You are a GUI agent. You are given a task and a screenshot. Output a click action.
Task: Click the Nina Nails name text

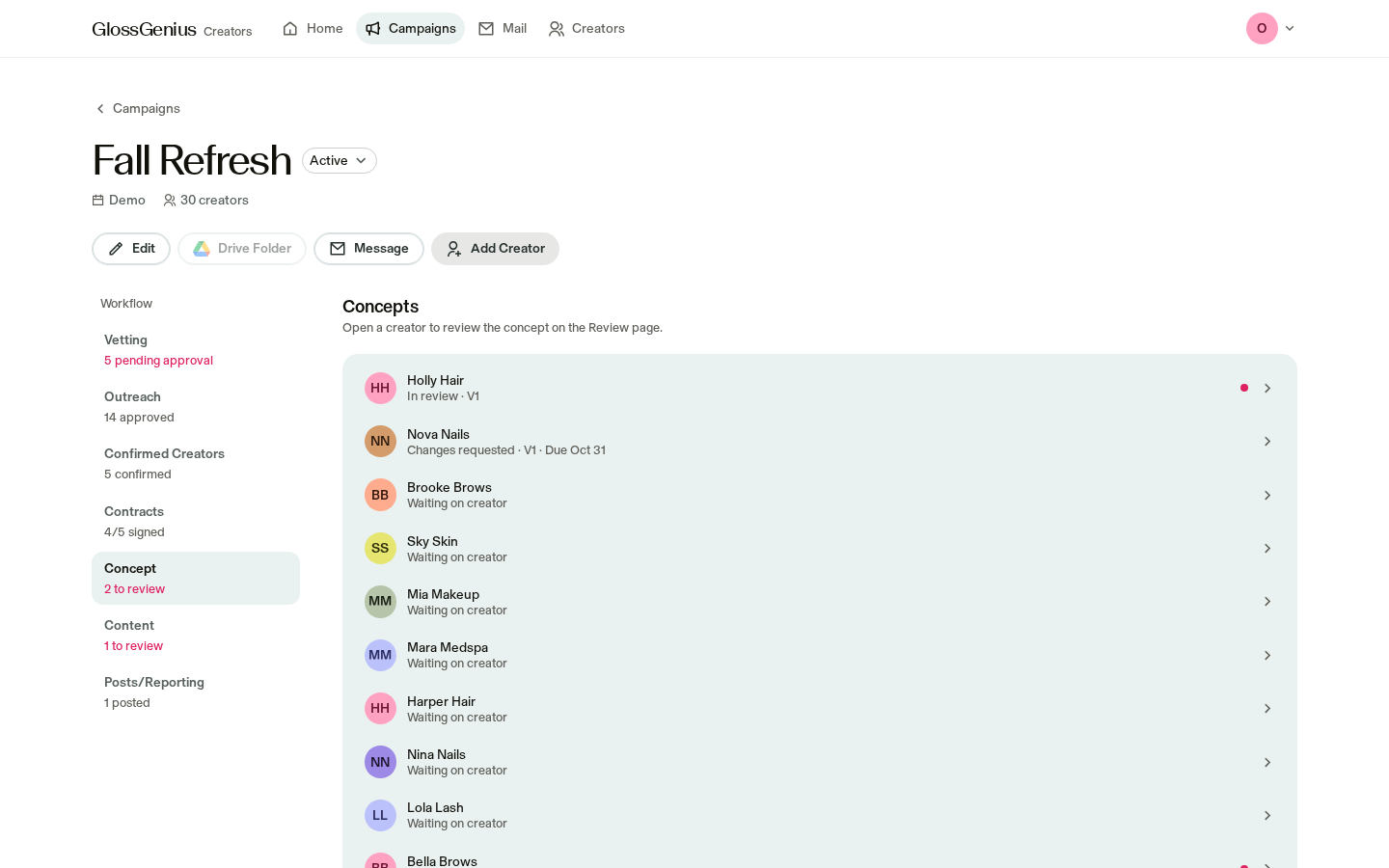[436, 755]
